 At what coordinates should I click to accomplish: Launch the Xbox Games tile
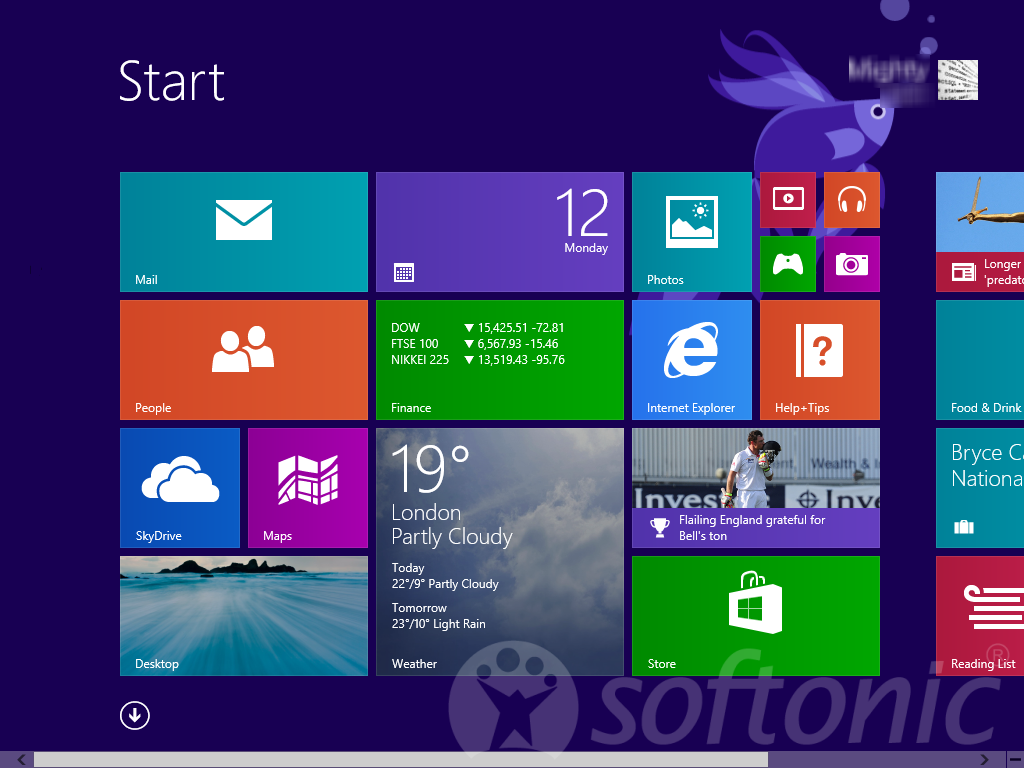[x=788, y=264]
